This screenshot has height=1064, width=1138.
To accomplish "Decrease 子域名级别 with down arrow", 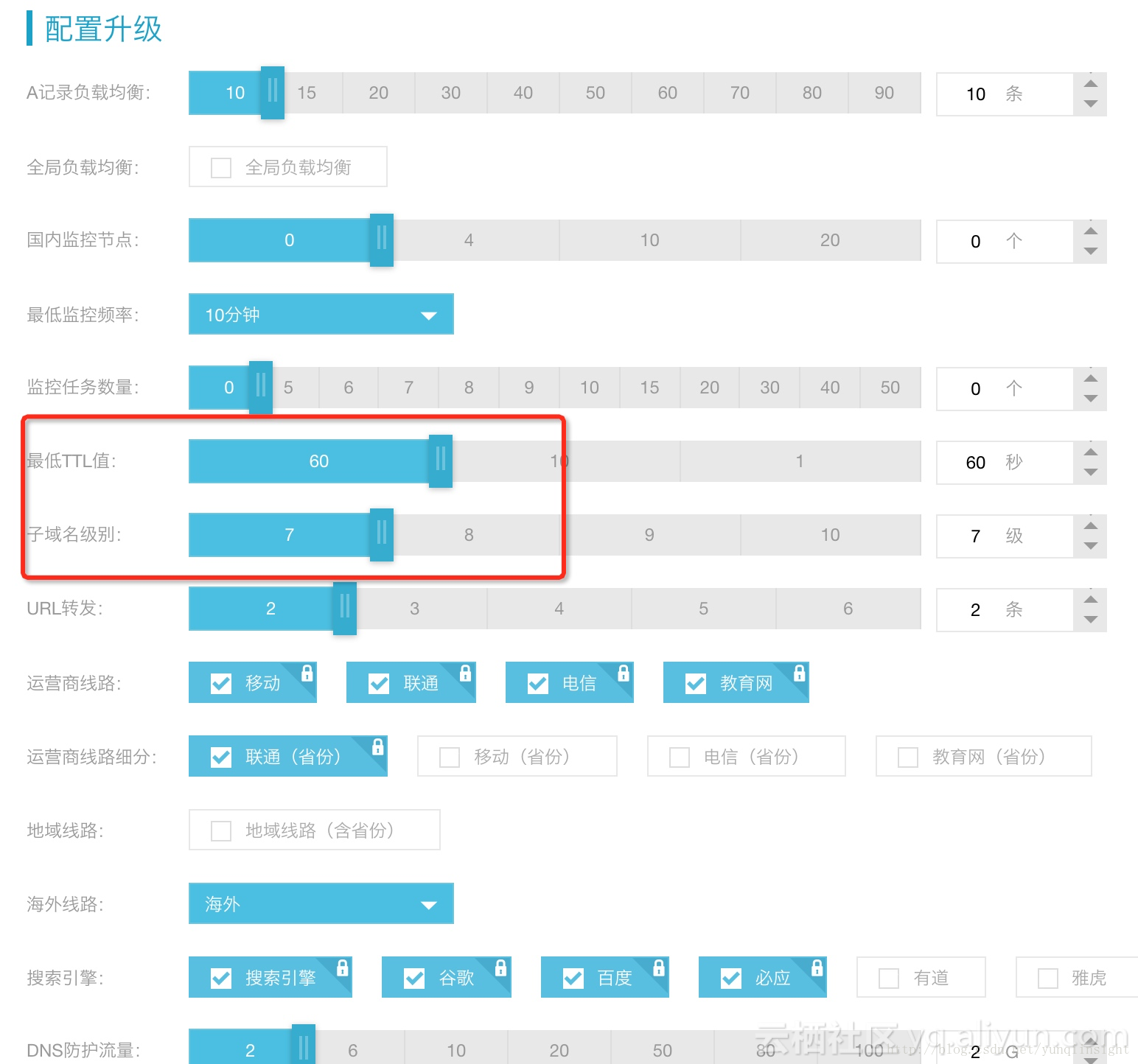I will click(x=1091, y=546).
